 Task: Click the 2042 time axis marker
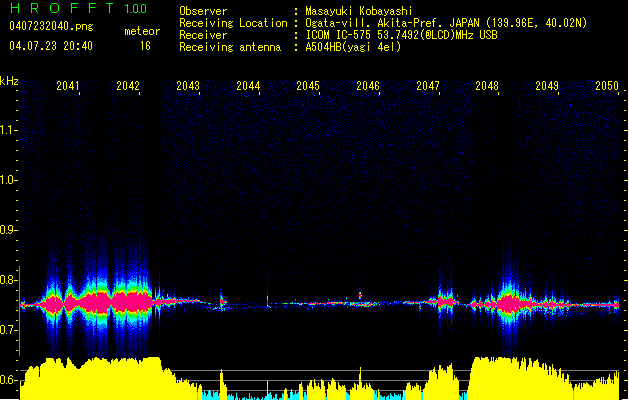click(128, 86)
